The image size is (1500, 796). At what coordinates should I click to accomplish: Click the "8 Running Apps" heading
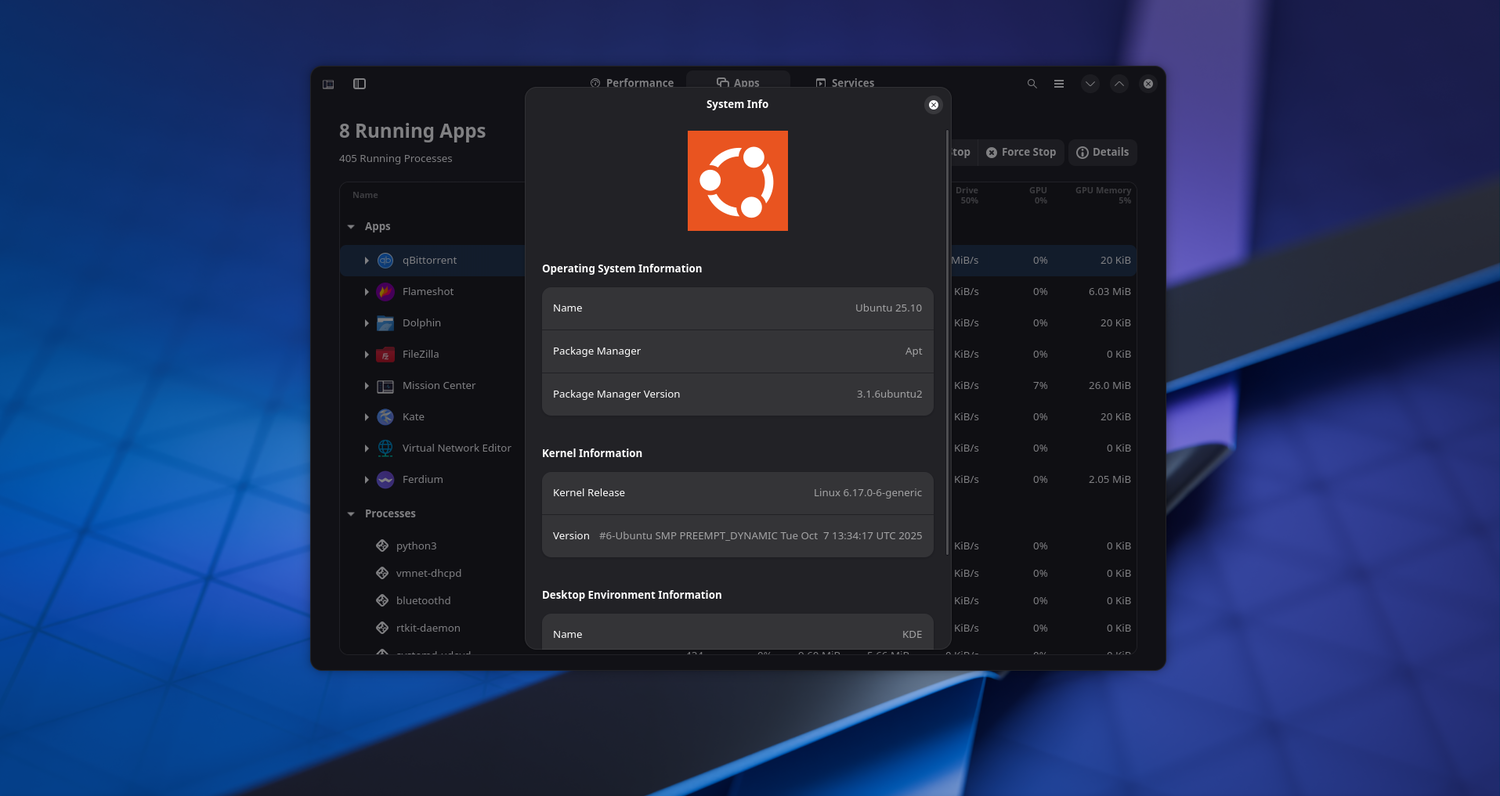click(x=412, y=131)
